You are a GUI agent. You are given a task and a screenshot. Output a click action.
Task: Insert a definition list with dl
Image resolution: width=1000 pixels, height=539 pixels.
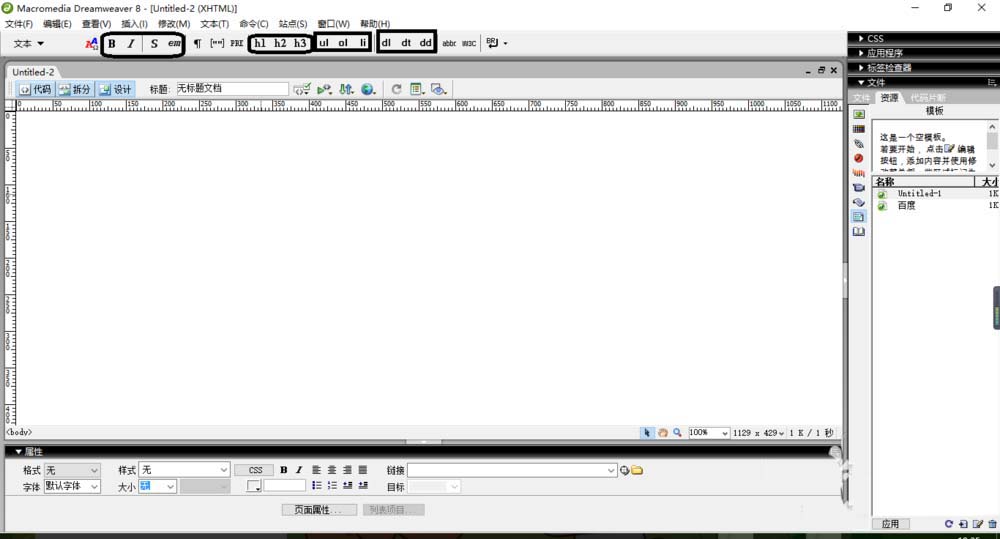click(x=386, y=43)
